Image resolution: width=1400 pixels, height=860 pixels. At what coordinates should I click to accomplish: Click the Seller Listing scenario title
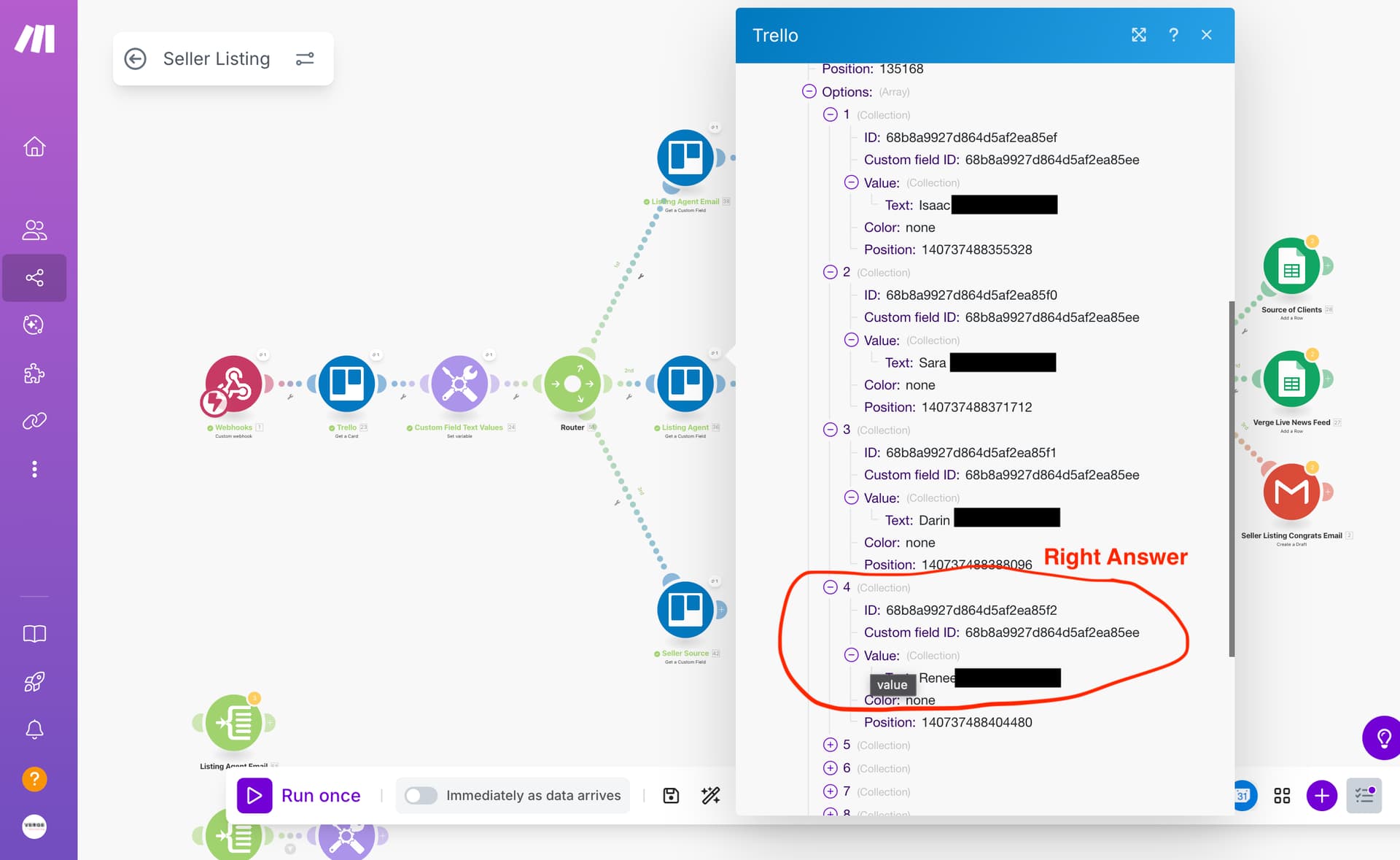point(217,58)
